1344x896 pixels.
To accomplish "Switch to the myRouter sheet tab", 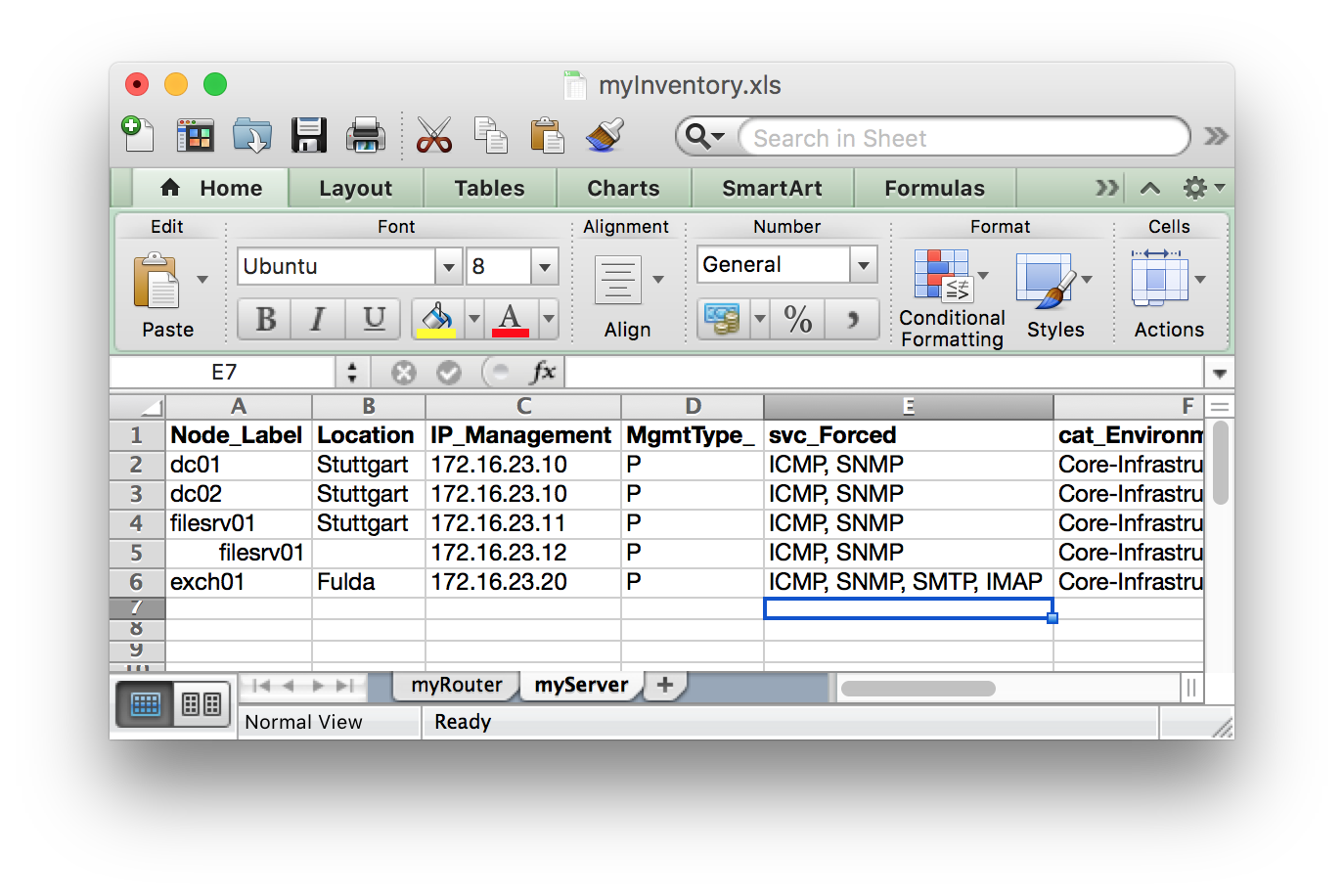I will tap(456, 685).
